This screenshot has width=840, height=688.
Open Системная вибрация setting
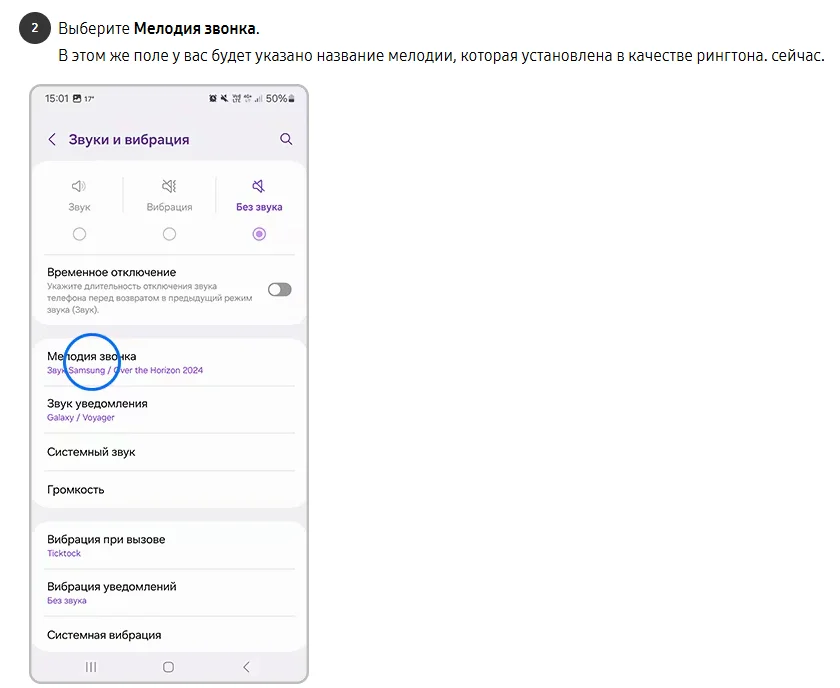169,635
